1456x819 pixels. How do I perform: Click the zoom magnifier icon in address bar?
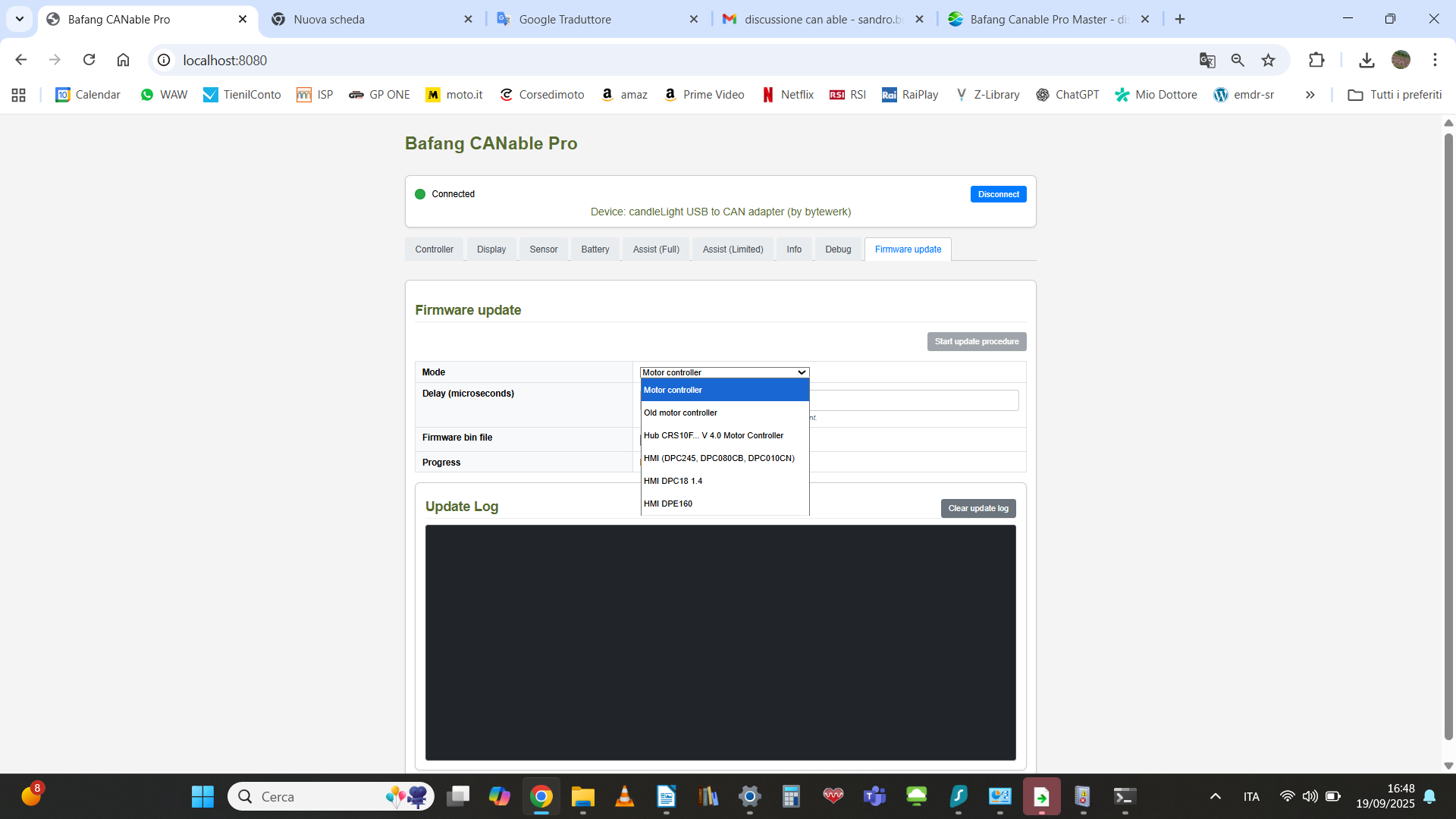point(1238,60)
